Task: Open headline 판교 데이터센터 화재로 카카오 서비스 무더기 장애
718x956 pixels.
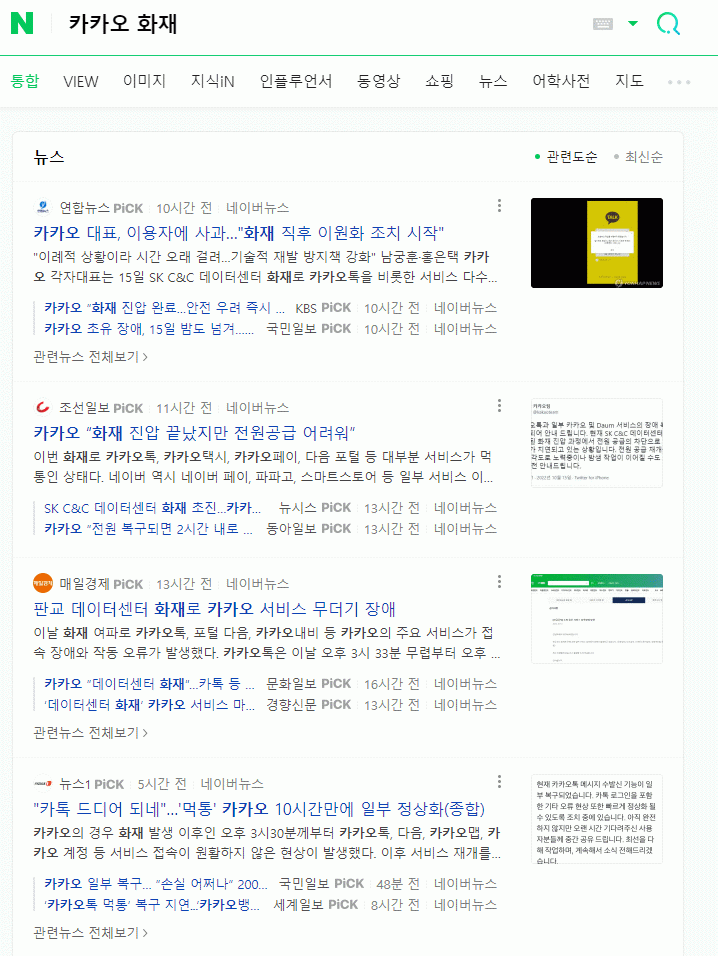Action: pos(215,609)
